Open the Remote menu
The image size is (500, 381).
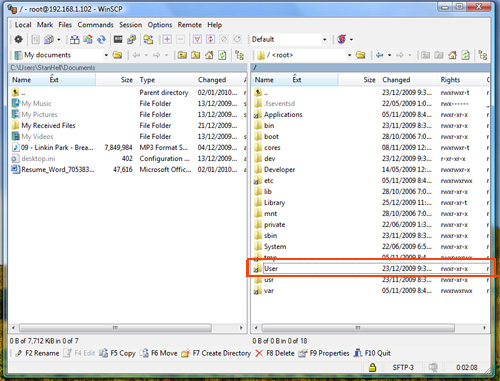point(189,25)
